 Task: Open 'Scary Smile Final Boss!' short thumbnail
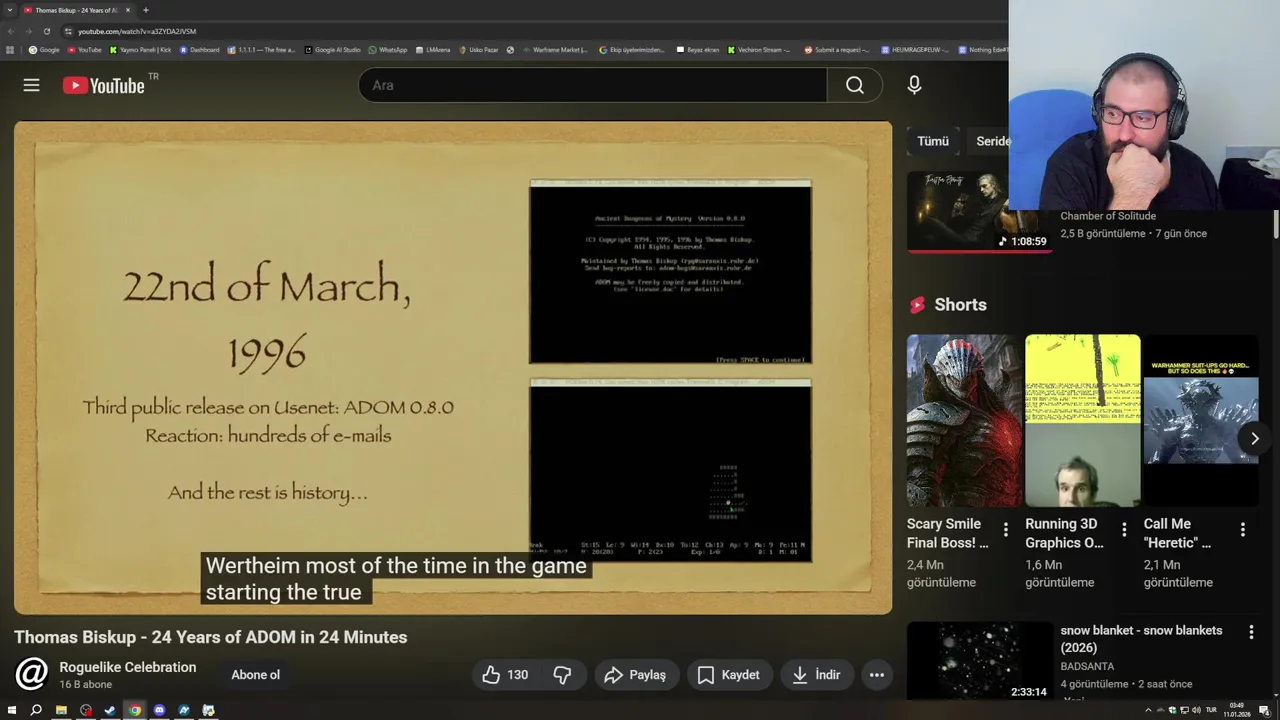coord(964,420)
